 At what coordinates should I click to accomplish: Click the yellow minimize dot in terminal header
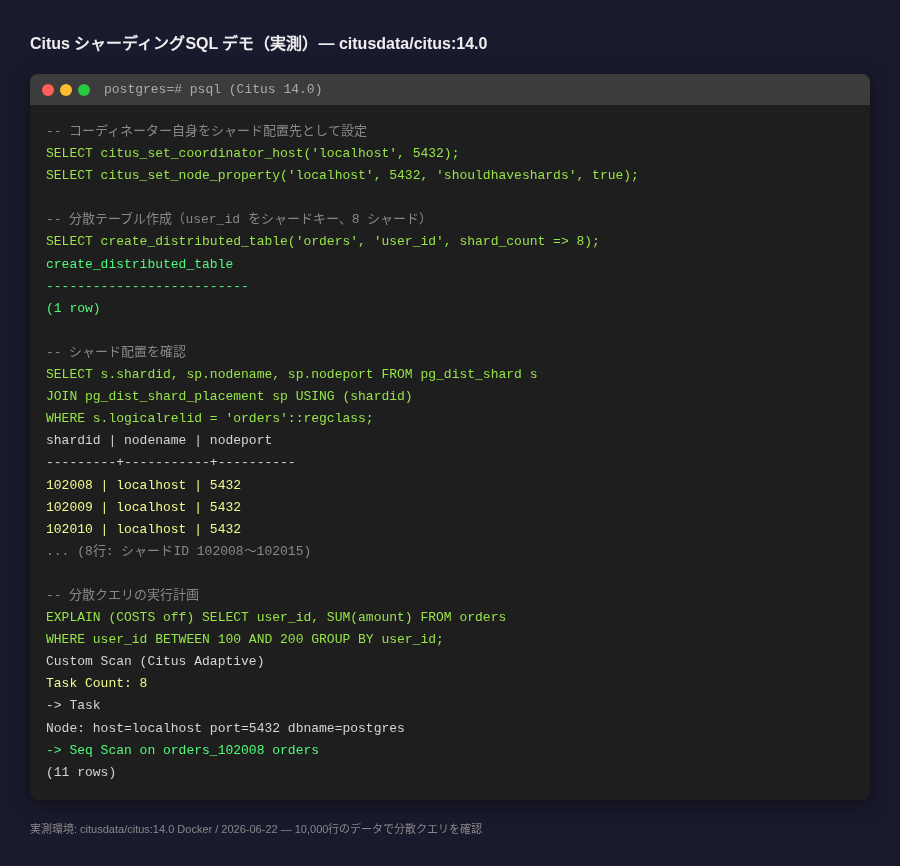point(66,90)
